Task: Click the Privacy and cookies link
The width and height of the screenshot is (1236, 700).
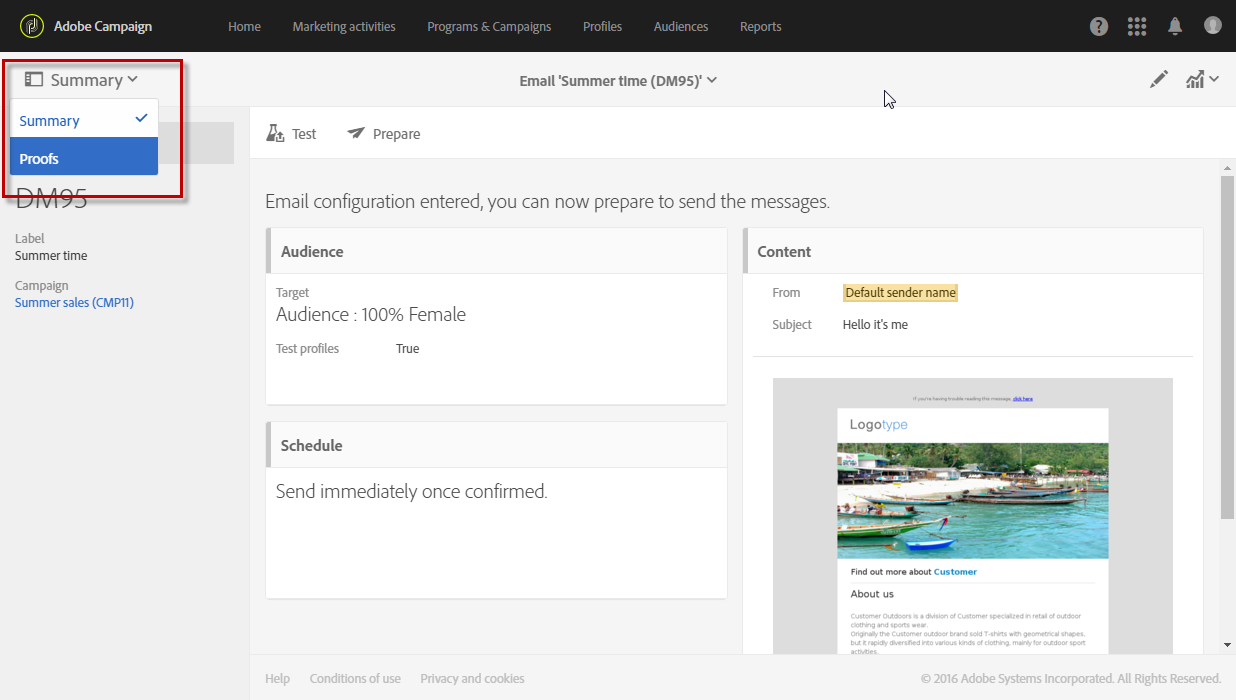Action: click(x=472, y=678)
